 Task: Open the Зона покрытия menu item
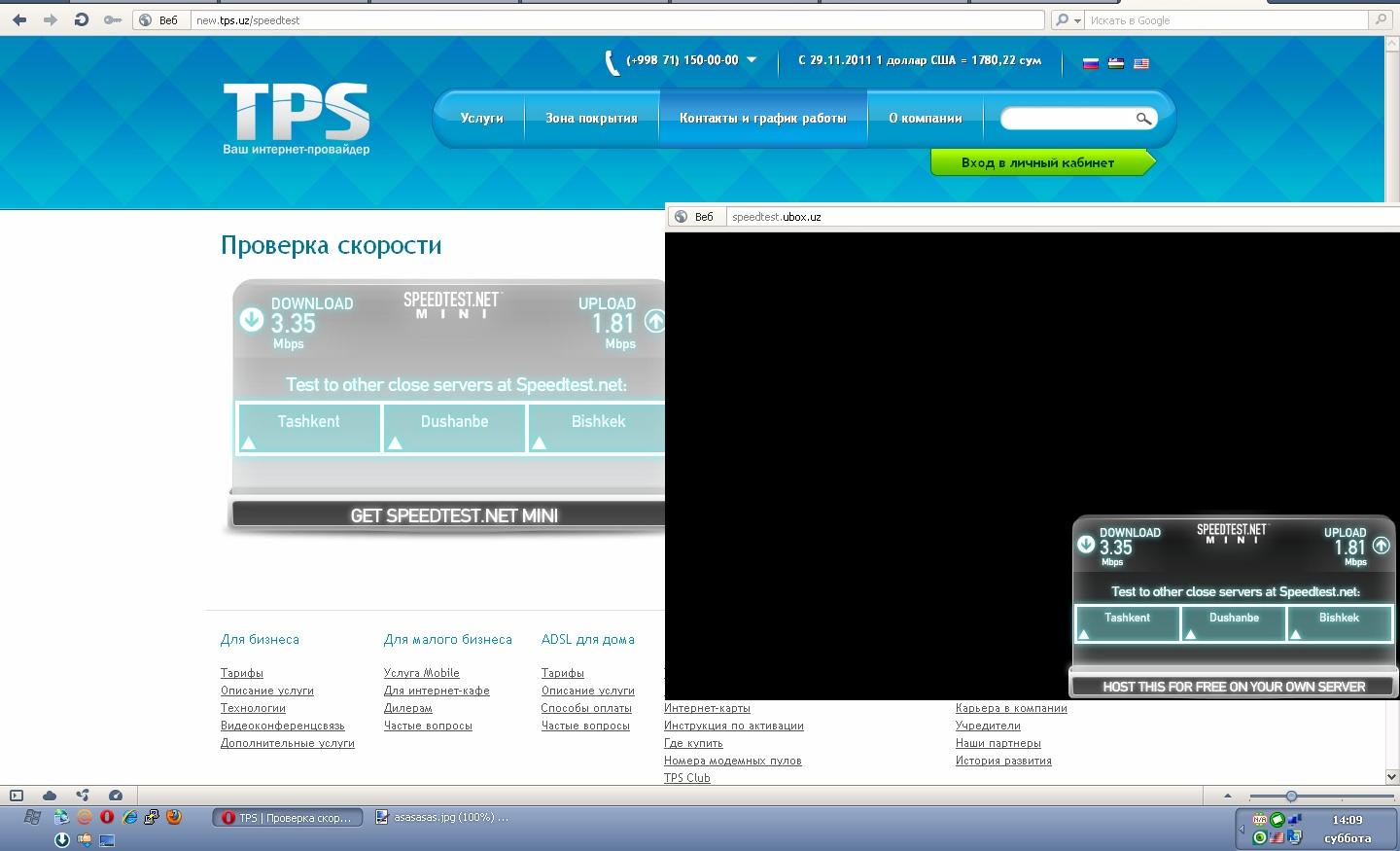[591, 118]
